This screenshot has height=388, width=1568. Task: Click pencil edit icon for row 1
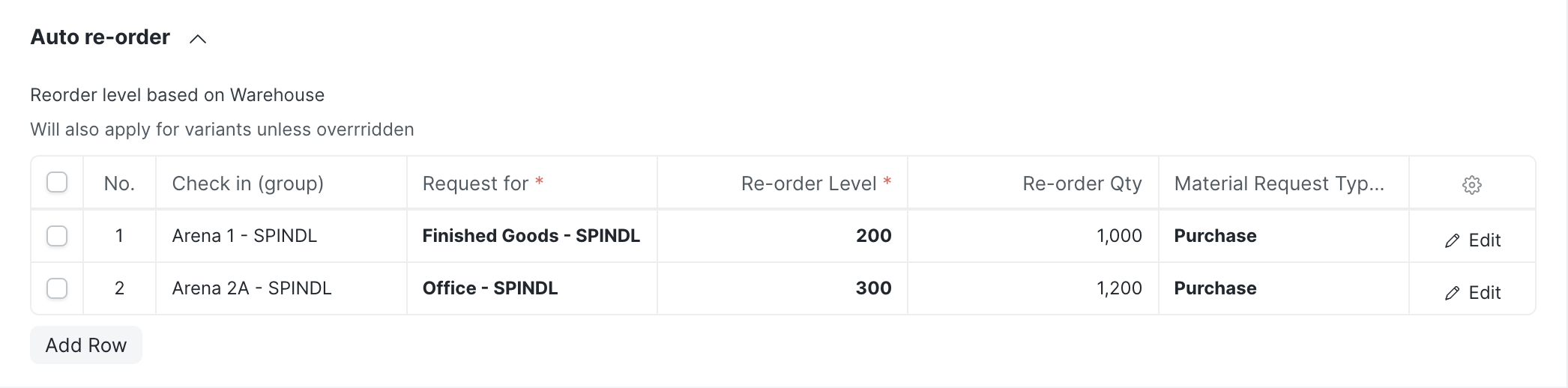tap(1452, 240)
